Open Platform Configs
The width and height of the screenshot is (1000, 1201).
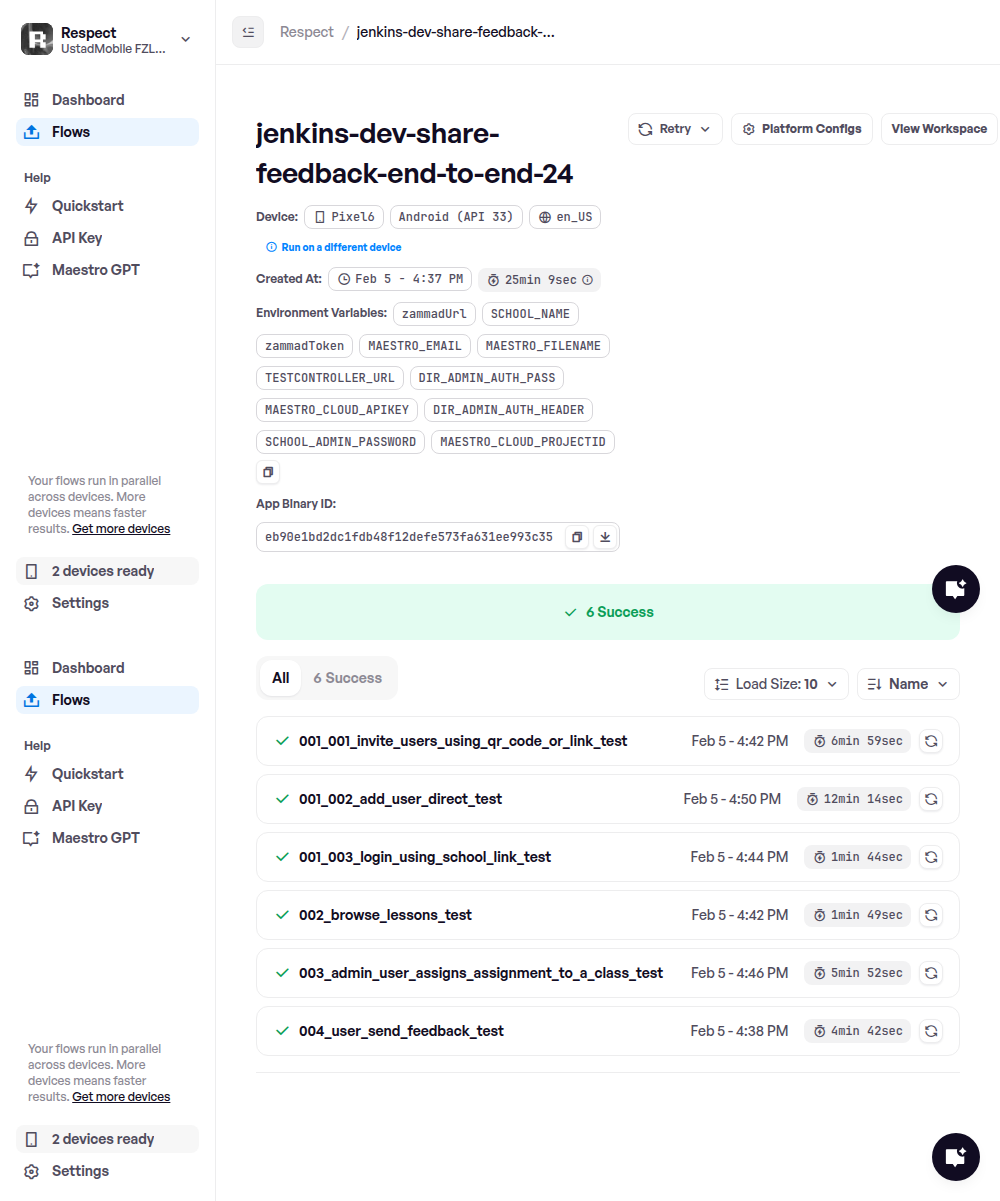coord(802,129)
